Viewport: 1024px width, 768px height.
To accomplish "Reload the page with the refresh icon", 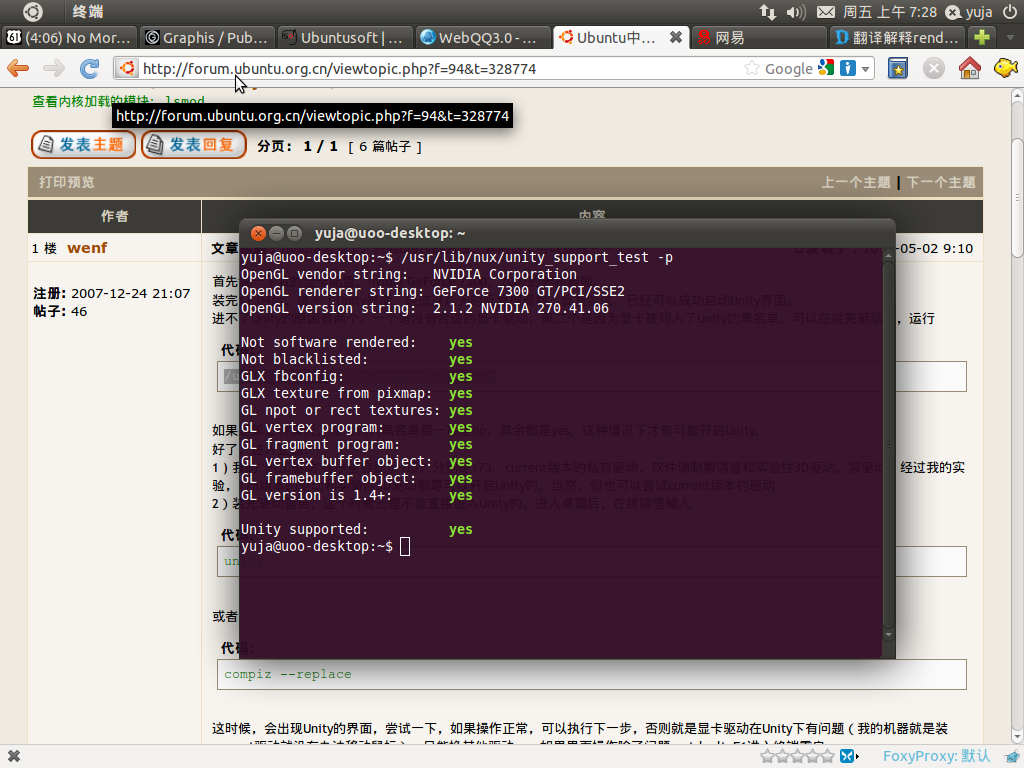I will point(89,68).
